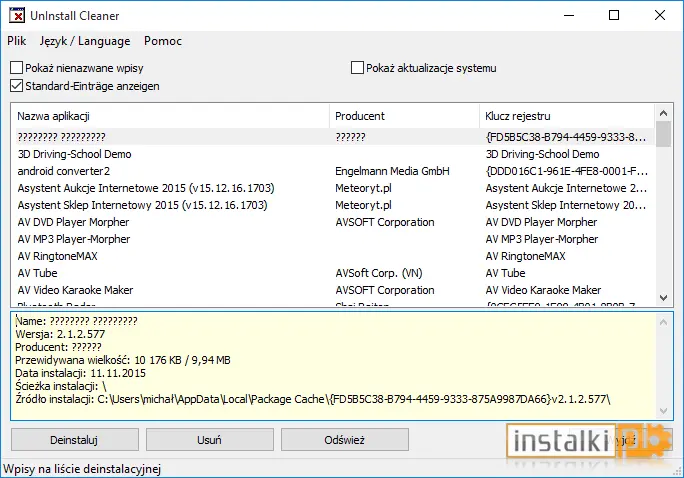Screen dimensions: 684x478
Task: Select AV MP3 Player-Morpher in name column
Action: click(x=74, y=239)
